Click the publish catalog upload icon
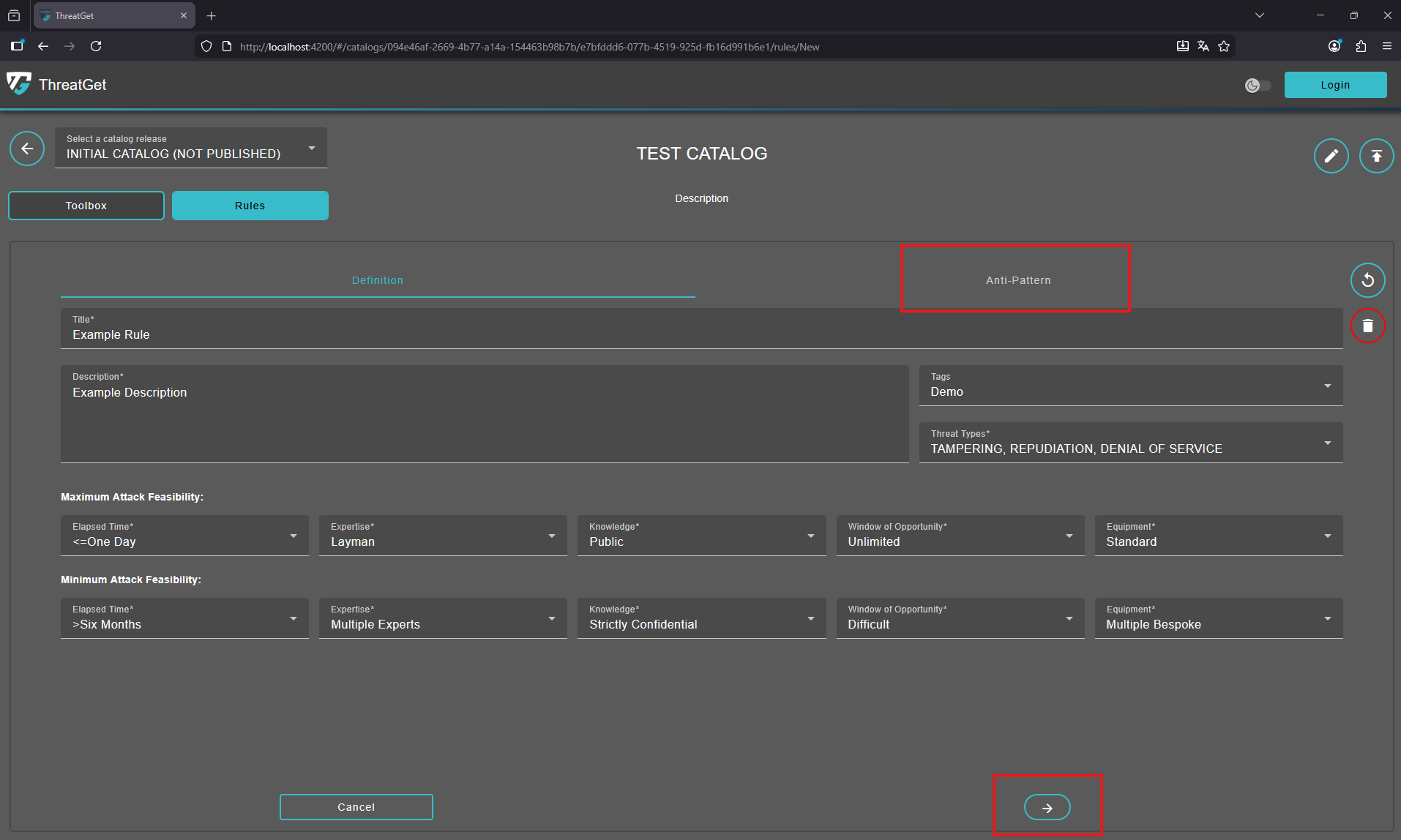The image size is (1401, 840). click(x=1376, y=155)
